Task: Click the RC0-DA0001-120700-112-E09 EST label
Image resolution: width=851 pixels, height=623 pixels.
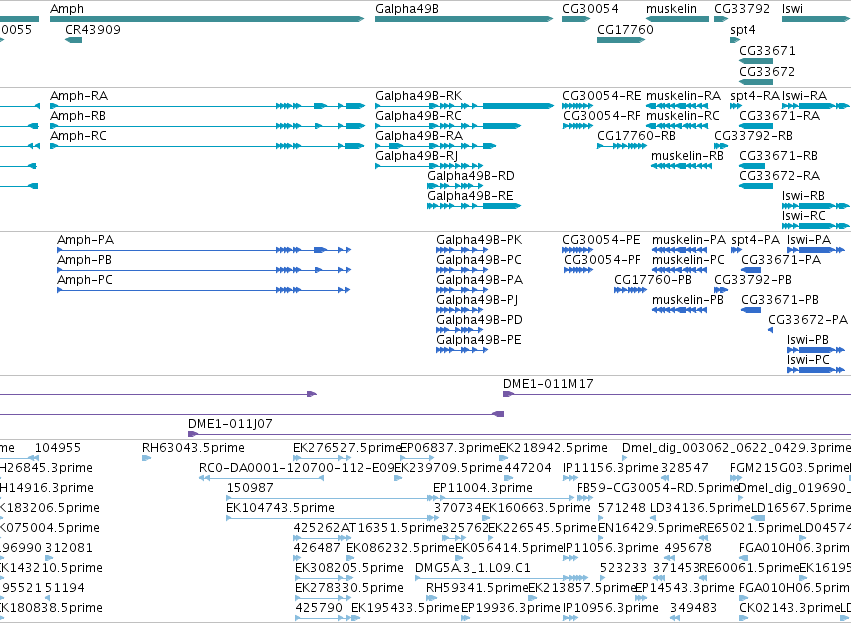Action: coord(297,468)
